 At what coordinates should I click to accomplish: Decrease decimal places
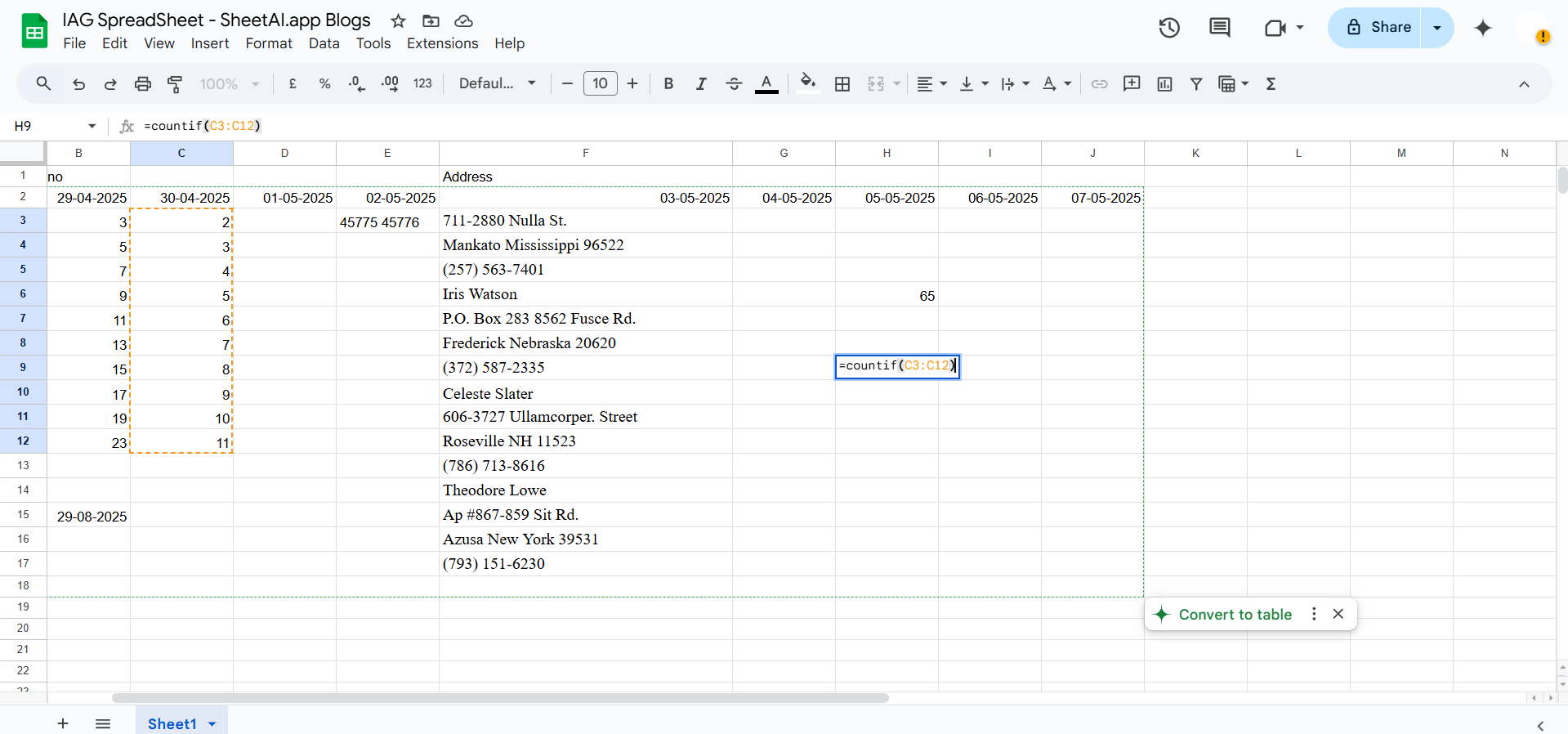pyautogui.click(x=357, y=83)
